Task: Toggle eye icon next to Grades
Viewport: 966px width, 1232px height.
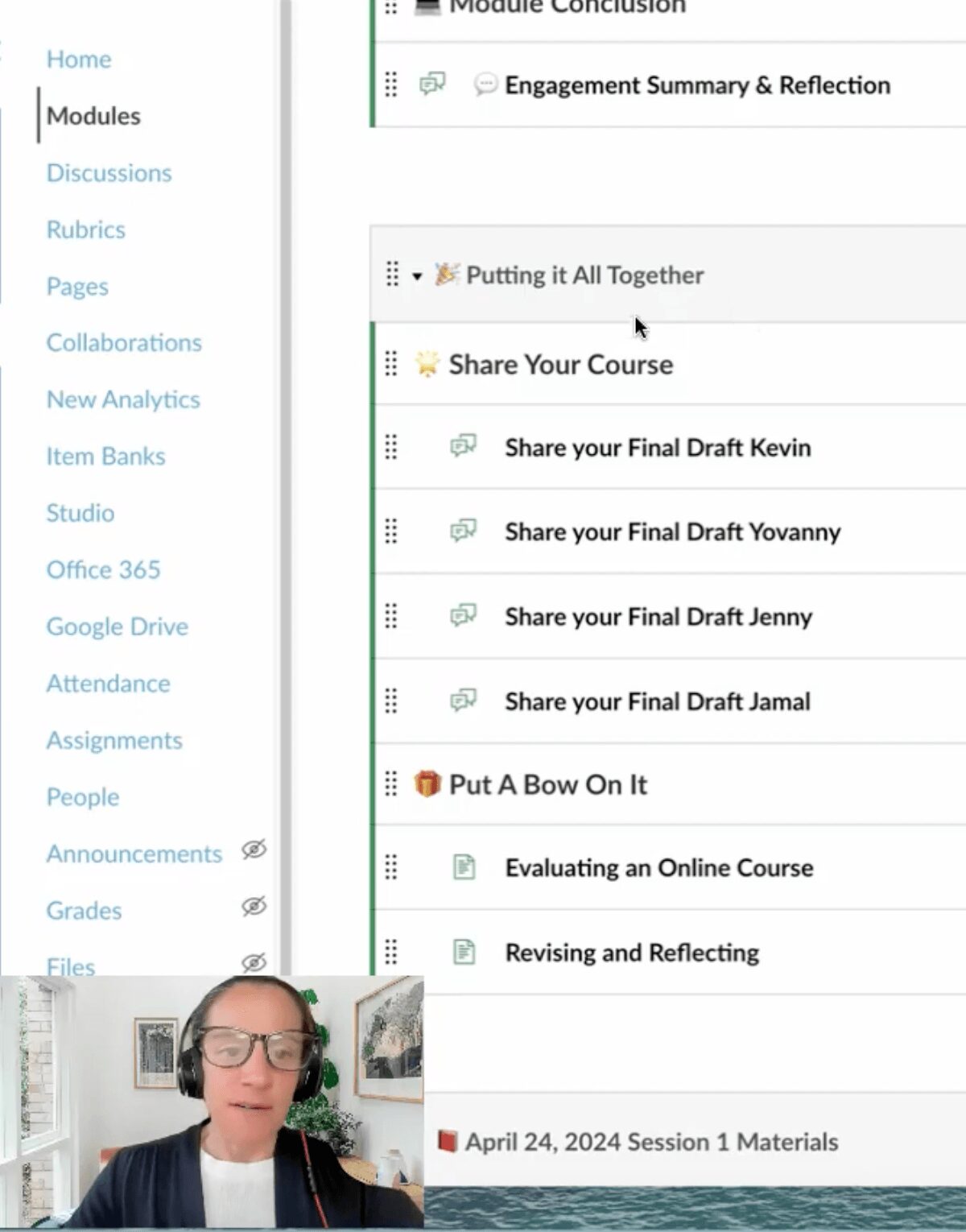Action: 254,907
